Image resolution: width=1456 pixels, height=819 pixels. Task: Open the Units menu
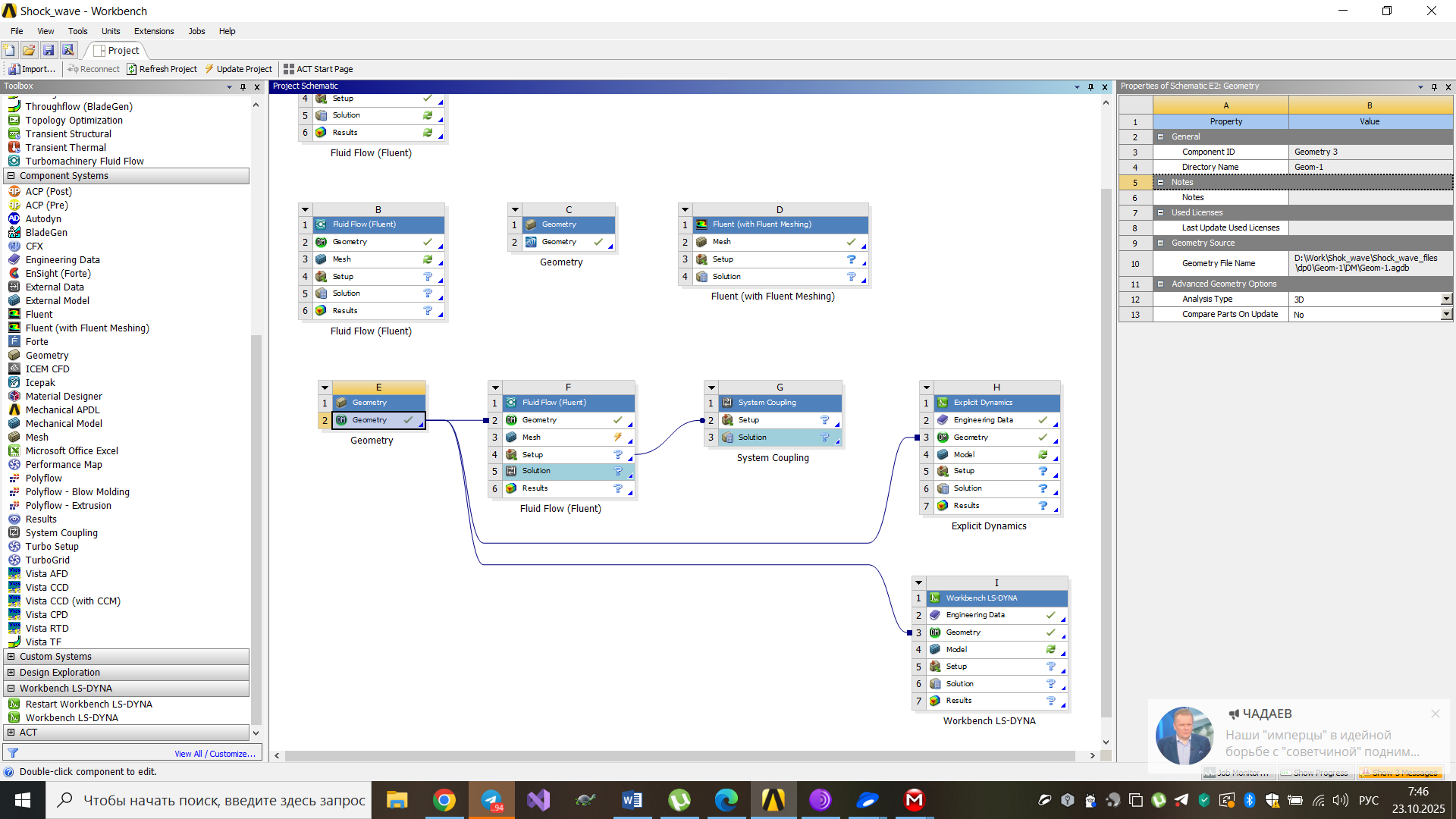pos(111,31)
